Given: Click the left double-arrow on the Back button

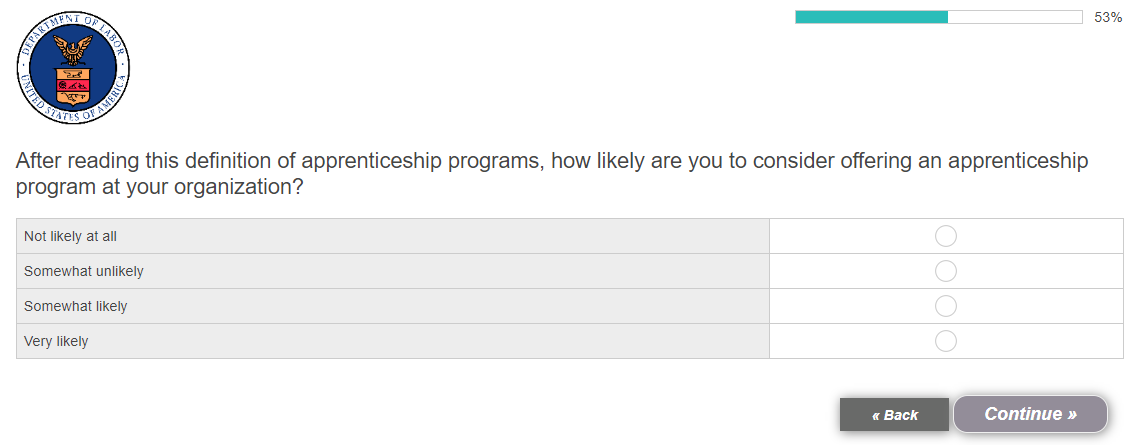Looking at the screenshot, I should coord(876,415).
